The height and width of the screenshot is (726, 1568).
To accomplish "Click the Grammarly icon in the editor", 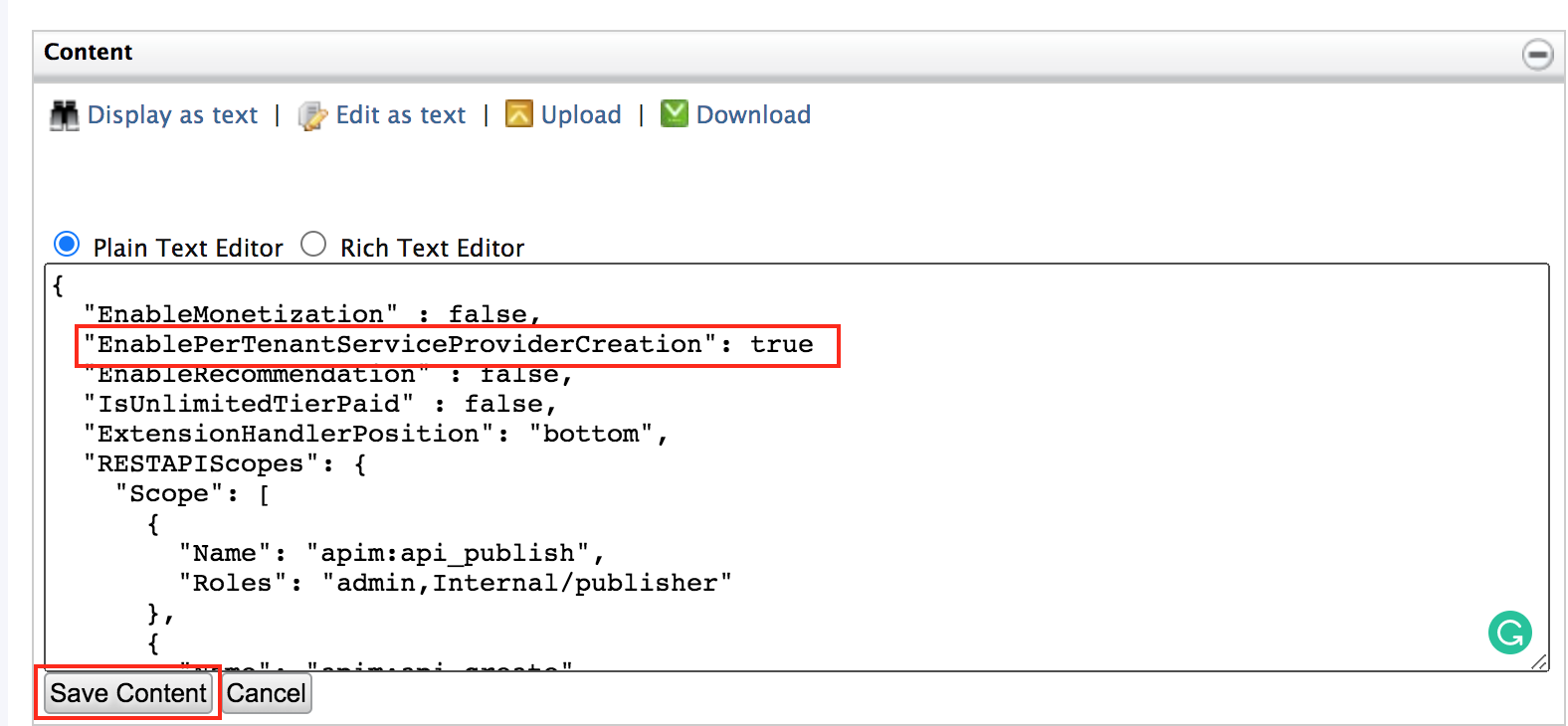I will tap(1509, 633).
